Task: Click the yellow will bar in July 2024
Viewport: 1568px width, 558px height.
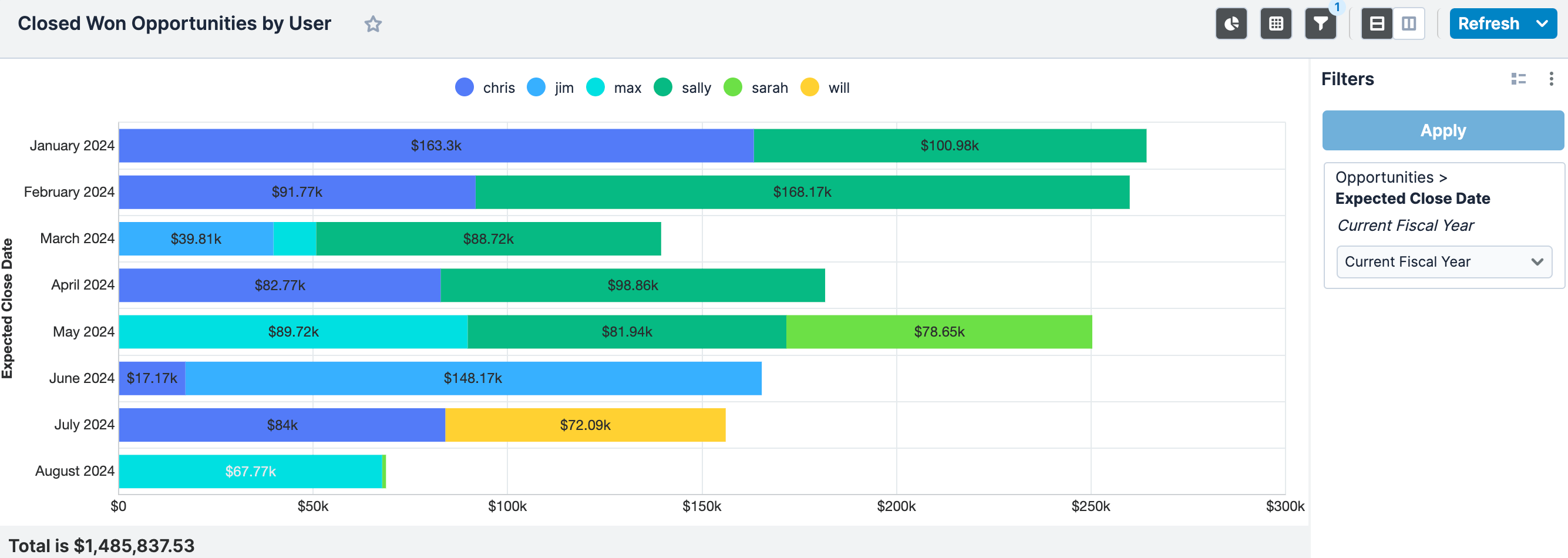Action: click(585, 425)
